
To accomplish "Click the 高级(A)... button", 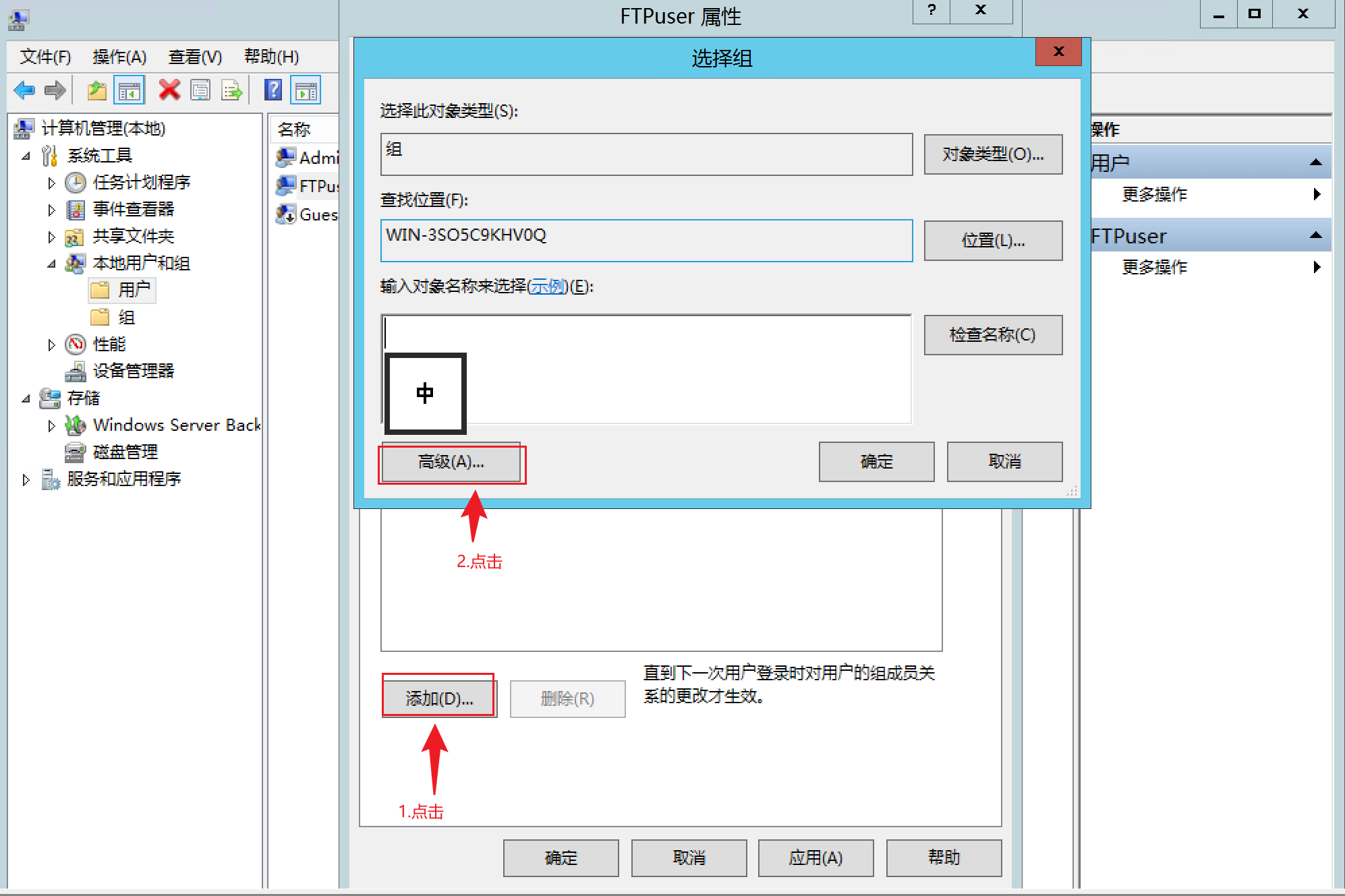I will tap(451, 462).
